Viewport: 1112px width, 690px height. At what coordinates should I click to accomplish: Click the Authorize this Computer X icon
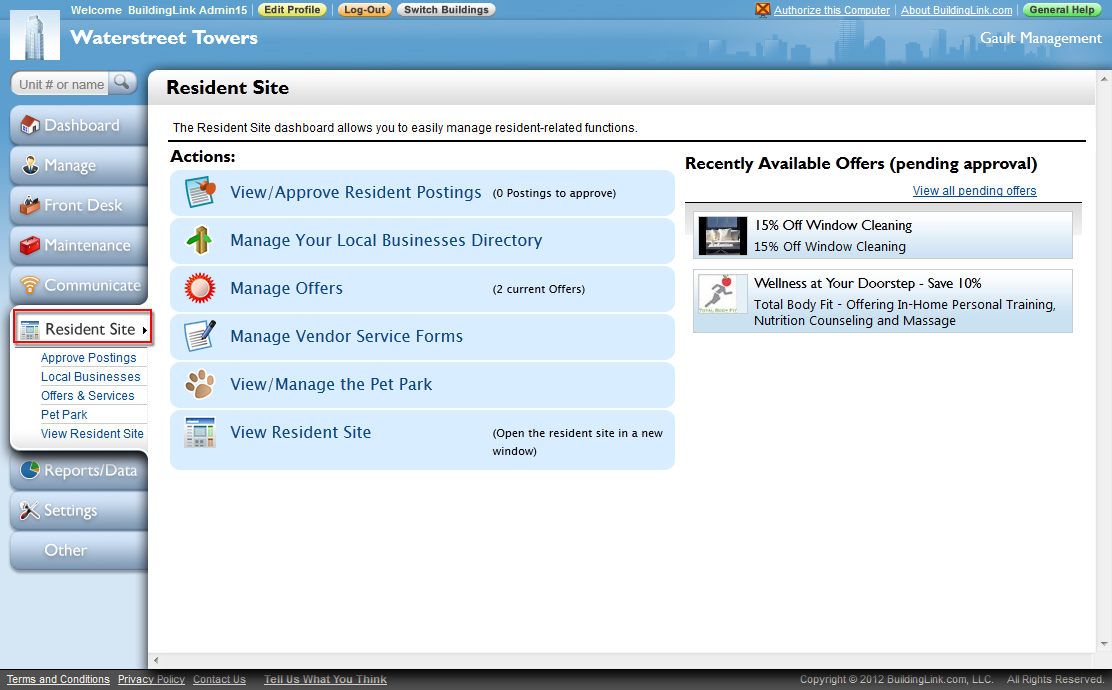point(762,9)
